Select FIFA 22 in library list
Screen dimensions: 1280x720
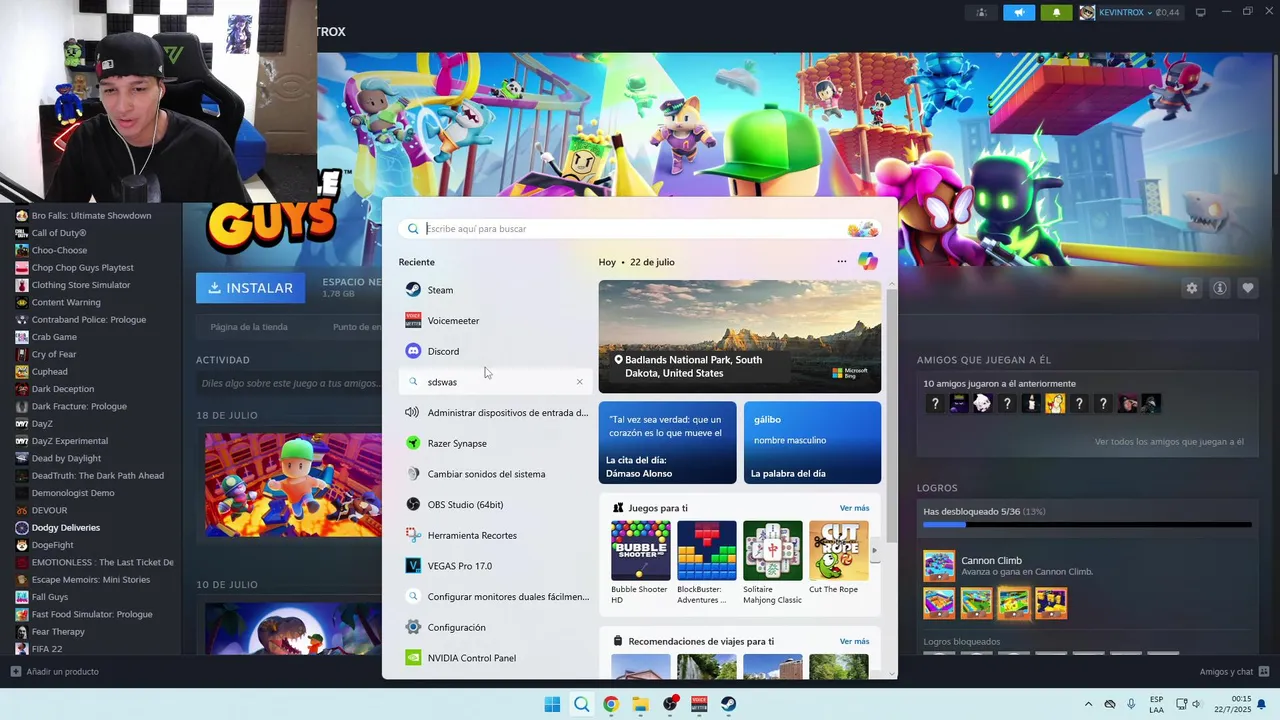[47, 649]
